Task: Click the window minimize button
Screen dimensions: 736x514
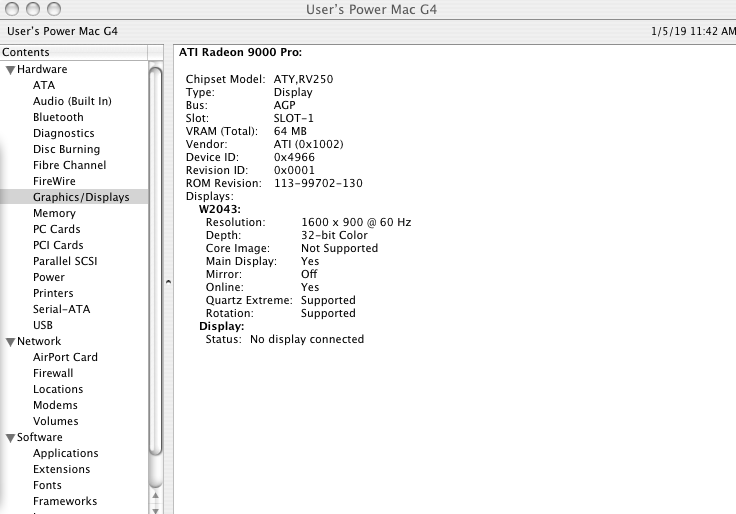Action: (x=33, y=8)
